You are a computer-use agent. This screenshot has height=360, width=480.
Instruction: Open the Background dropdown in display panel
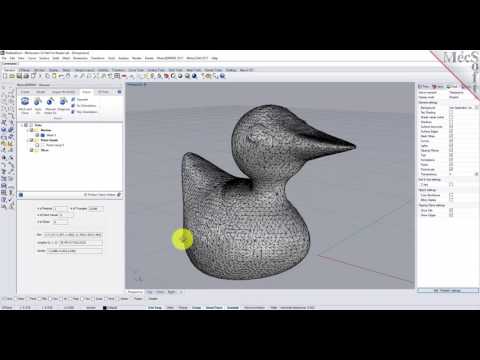[476, 108]
